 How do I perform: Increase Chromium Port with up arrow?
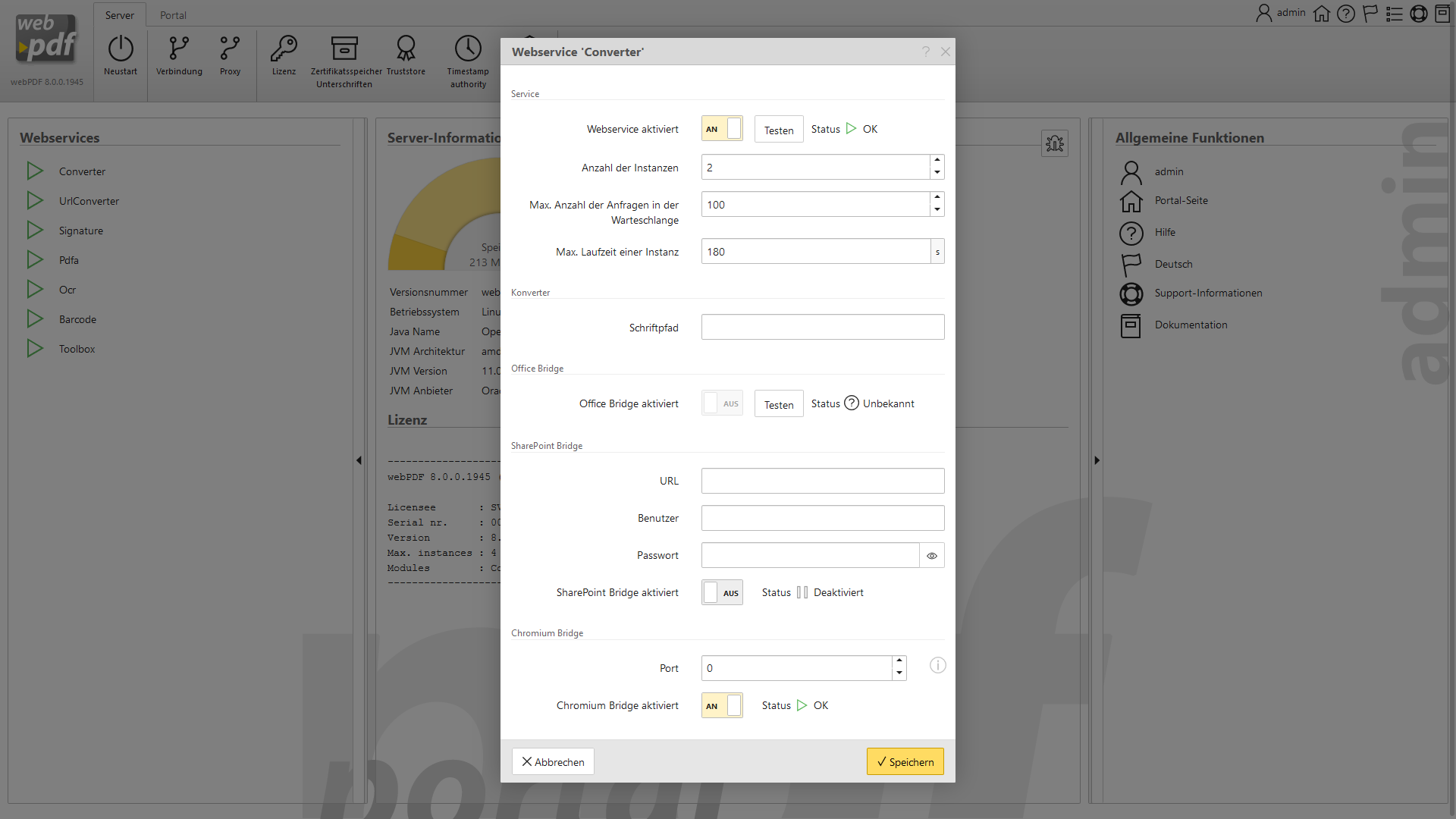tap(899, 661)
